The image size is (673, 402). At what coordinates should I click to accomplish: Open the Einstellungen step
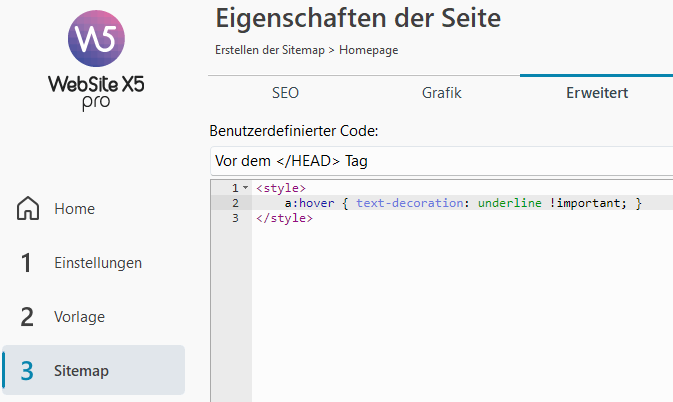[x=98, y=263]
